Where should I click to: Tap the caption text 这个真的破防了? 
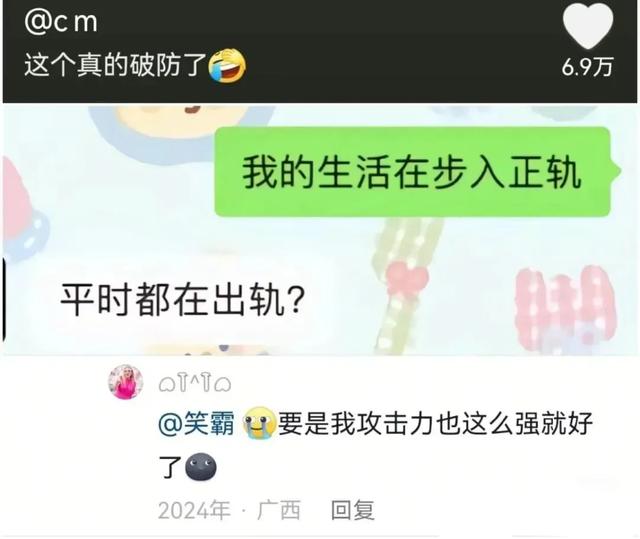coord(115,65)
